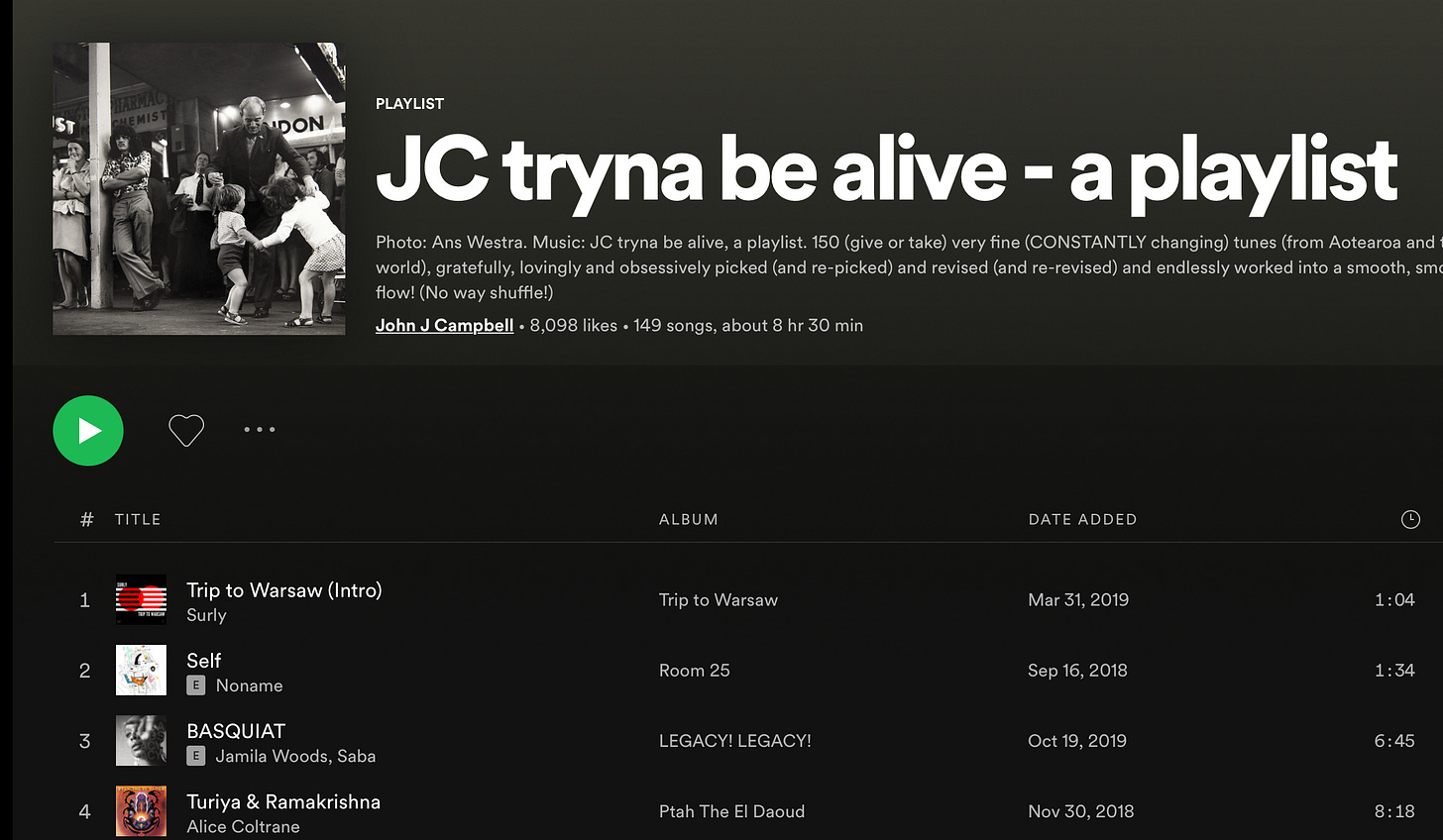The image size is (1443, 840).
Task: Open the artist Saba
Action: click(356, 756)
